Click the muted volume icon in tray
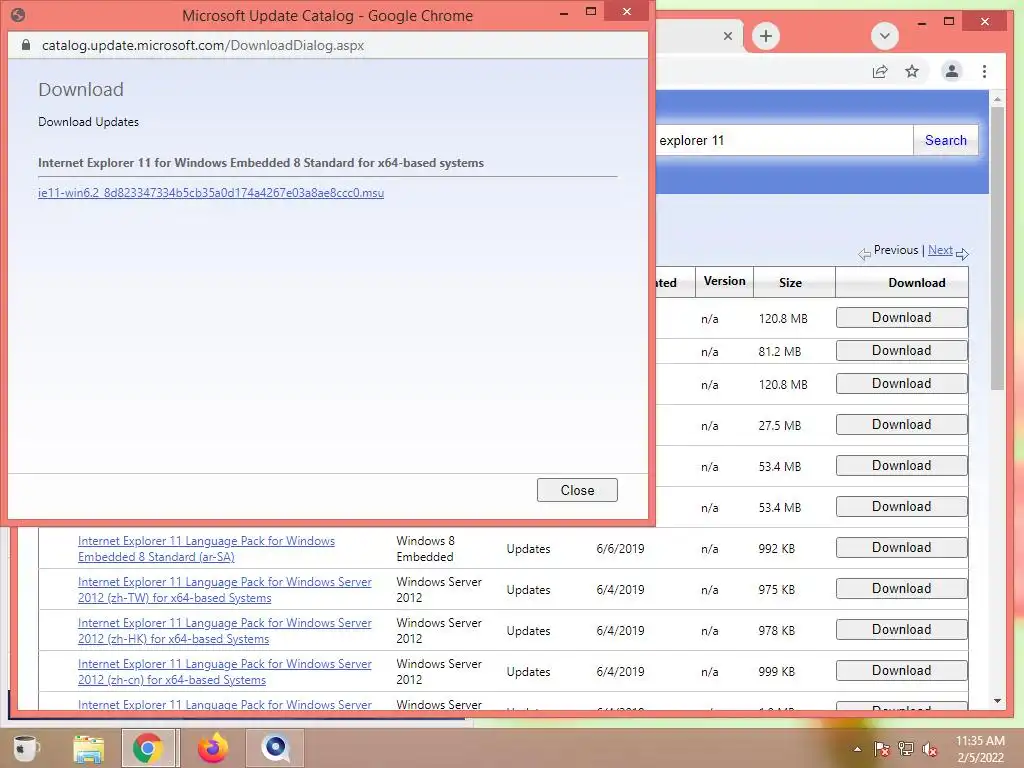 (930, 749)
